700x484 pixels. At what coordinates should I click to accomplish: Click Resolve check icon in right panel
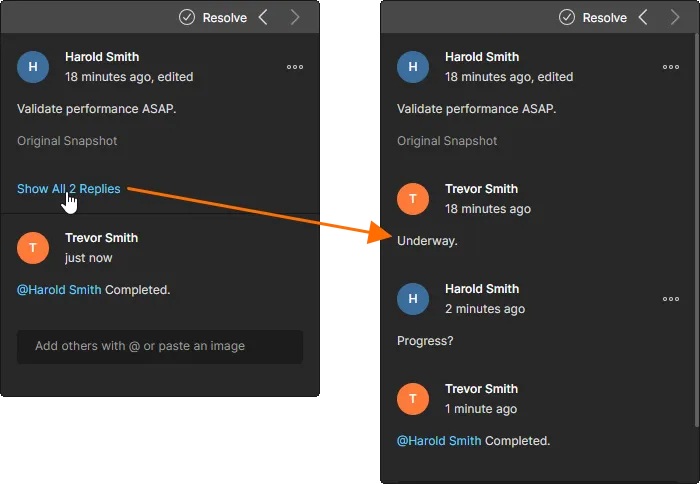click(x=567, y=17)
